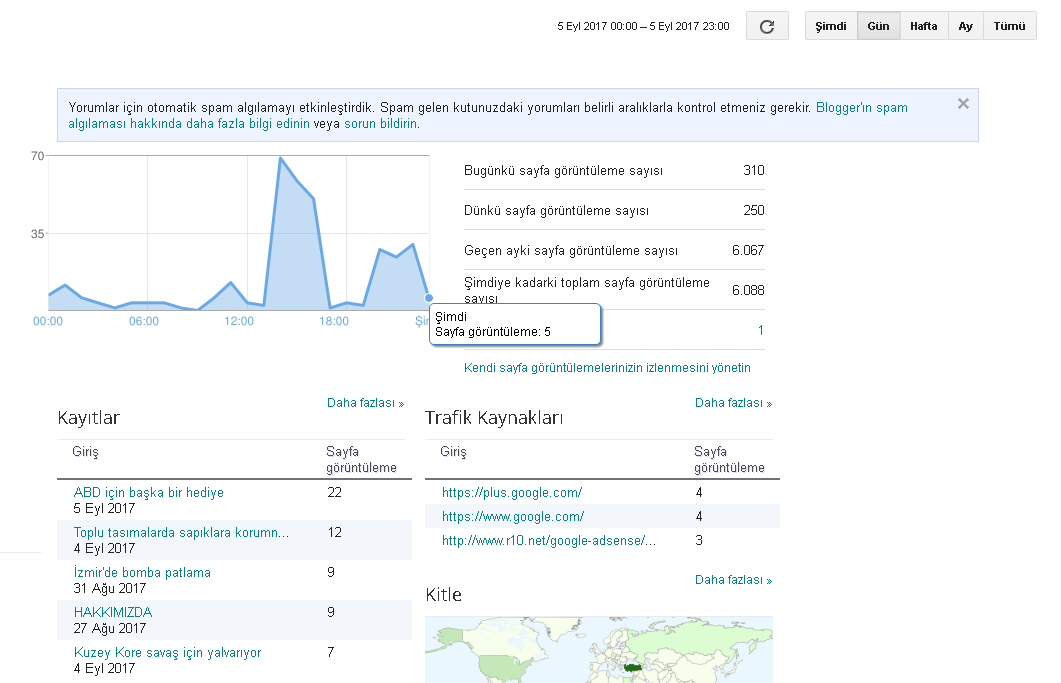Open the https://www.google.com/ traffic source
1061x683 pixels.
pos(512,516)
